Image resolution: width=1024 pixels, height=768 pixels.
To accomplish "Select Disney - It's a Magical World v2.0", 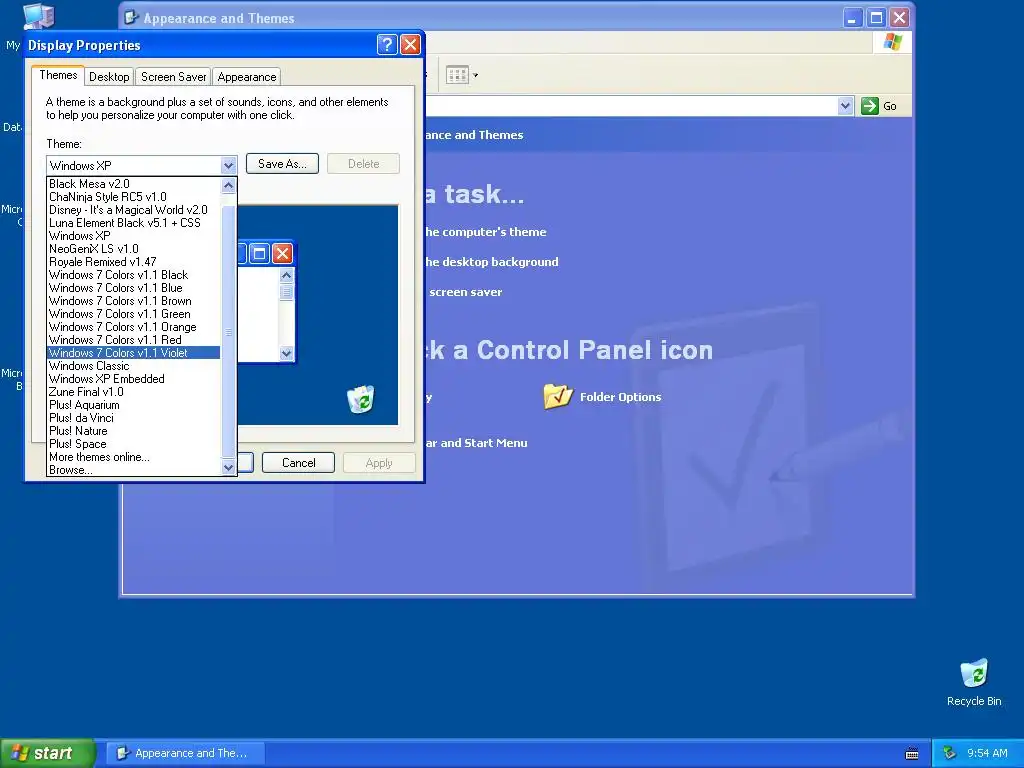I will 134,210.
